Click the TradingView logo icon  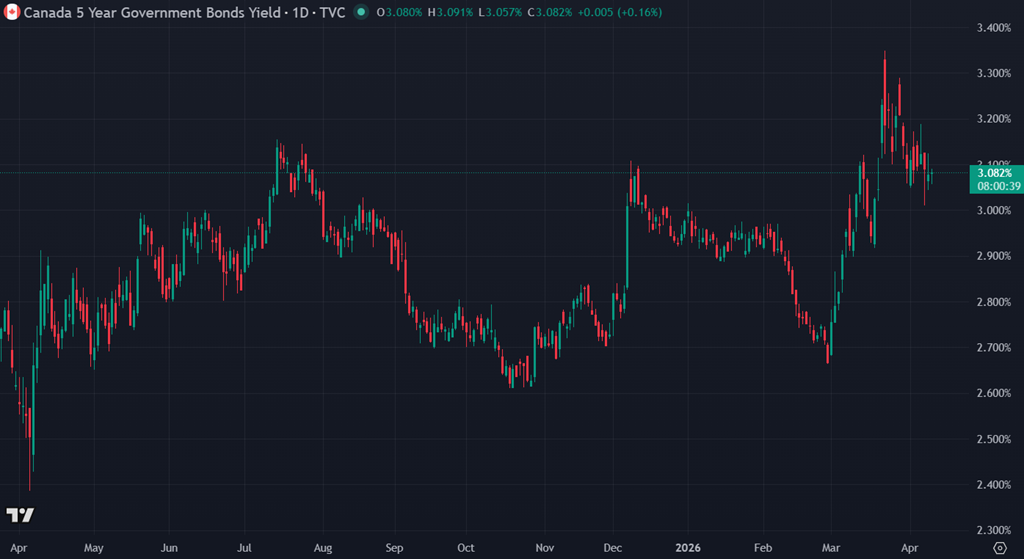pyautogui.click(x=20, y=515)
